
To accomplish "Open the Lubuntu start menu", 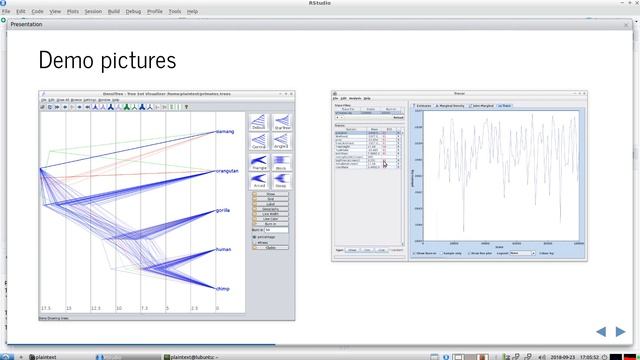I will coord(6,357).
